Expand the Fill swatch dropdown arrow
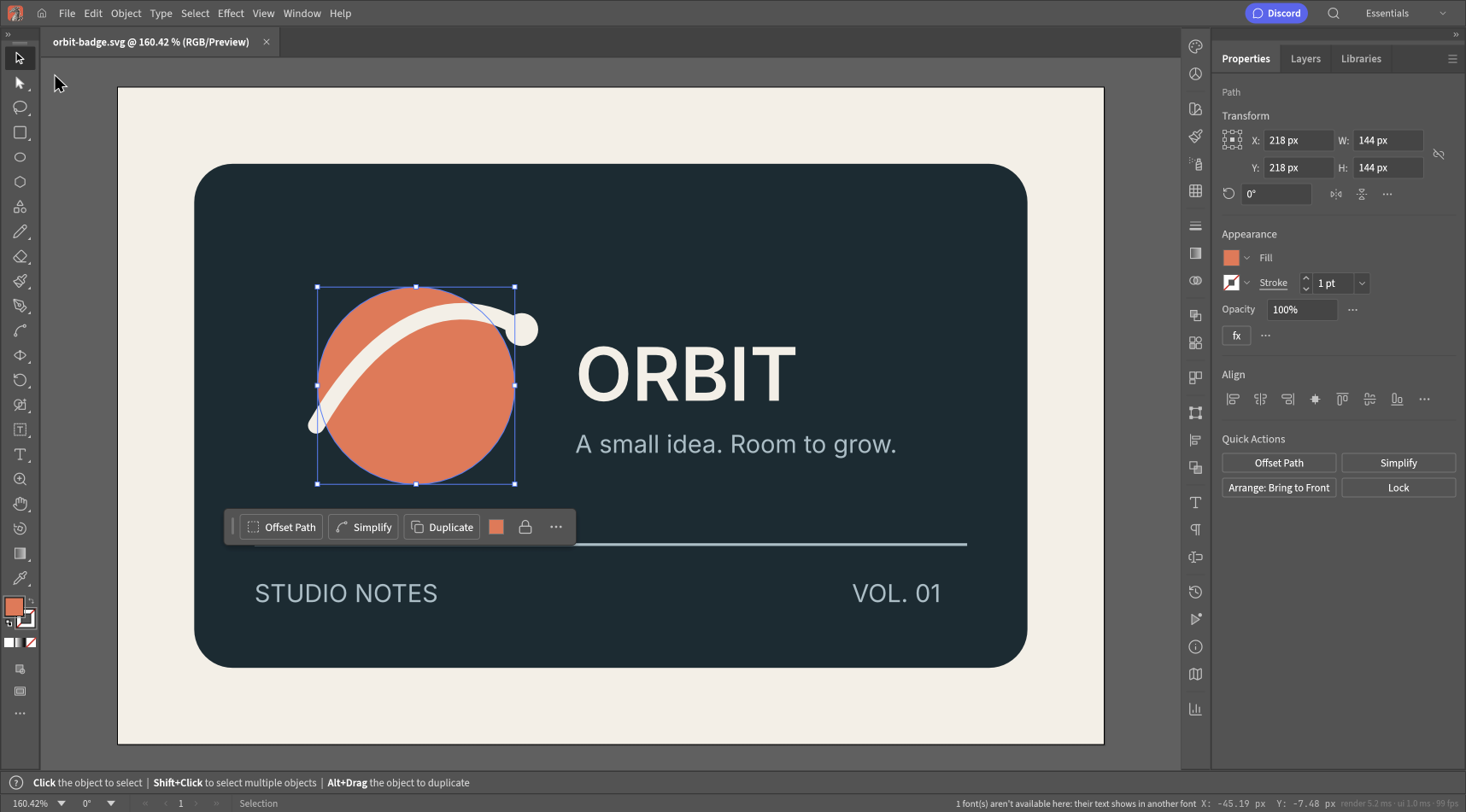This screenshot has width=1466, height=812. (x=1246, y=258)
